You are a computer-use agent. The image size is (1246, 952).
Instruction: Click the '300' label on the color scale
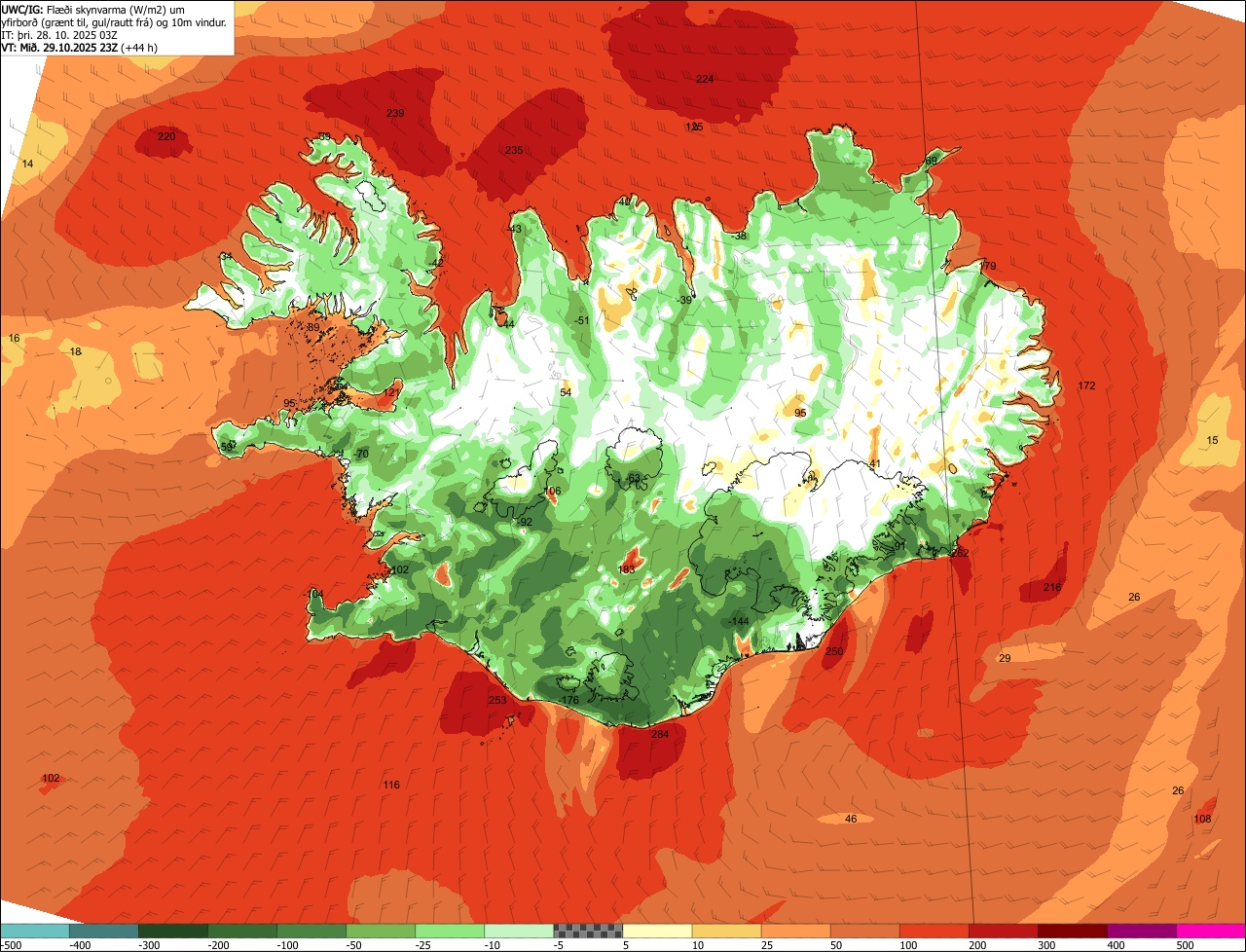[x=1045, y=945]
